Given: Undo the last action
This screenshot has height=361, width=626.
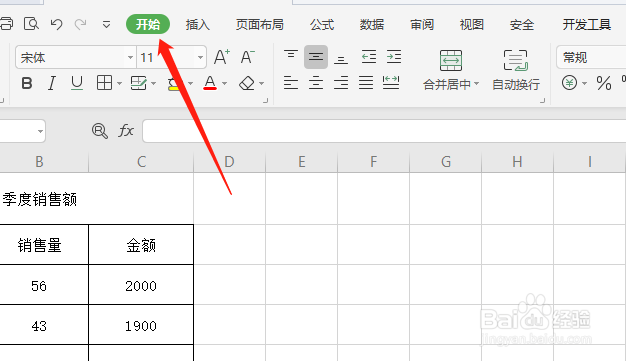Looking at the screenshot, I should click(56, 24).
